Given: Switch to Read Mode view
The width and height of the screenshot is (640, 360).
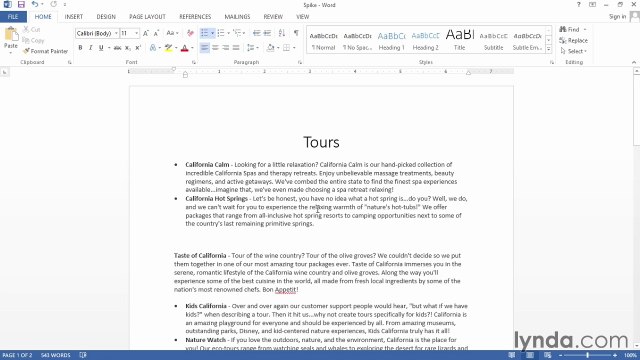Looking at the screenshot, I should click(x=511, y=355).
